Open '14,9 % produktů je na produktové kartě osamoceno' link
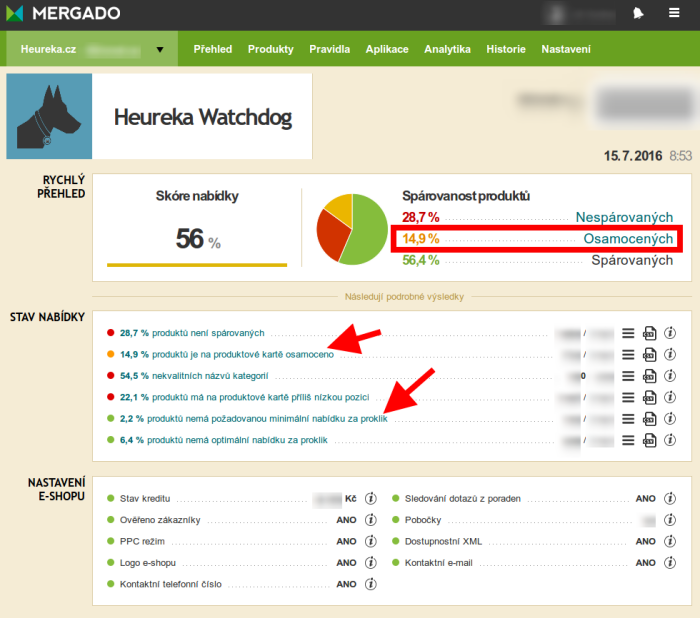The image size is (700, 618). pyautogui.click(x=227, y=355)
